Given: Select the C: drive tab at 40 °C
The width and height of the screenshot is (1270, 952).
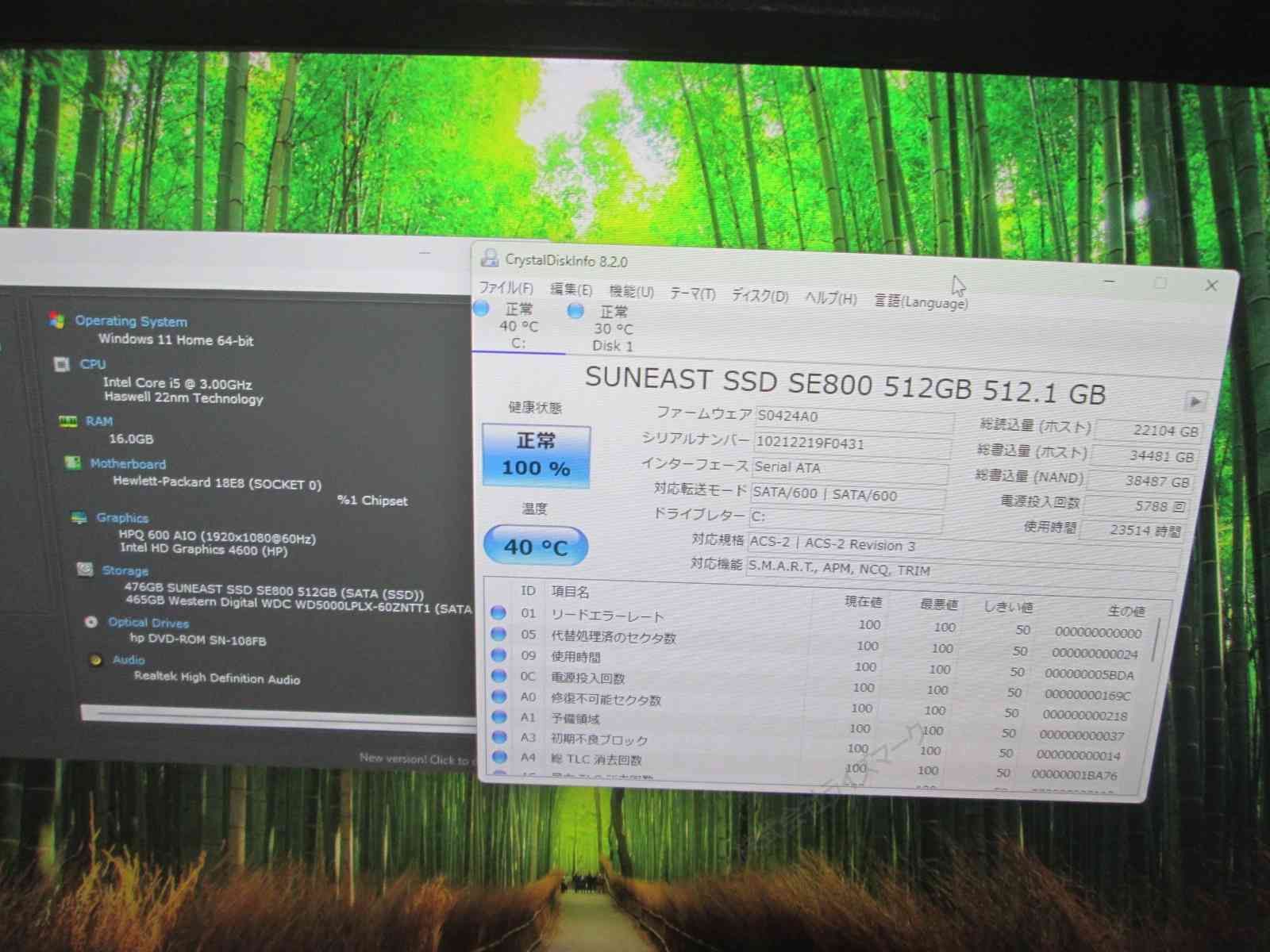Looking at the screenshot, I should tap(518, 326).
